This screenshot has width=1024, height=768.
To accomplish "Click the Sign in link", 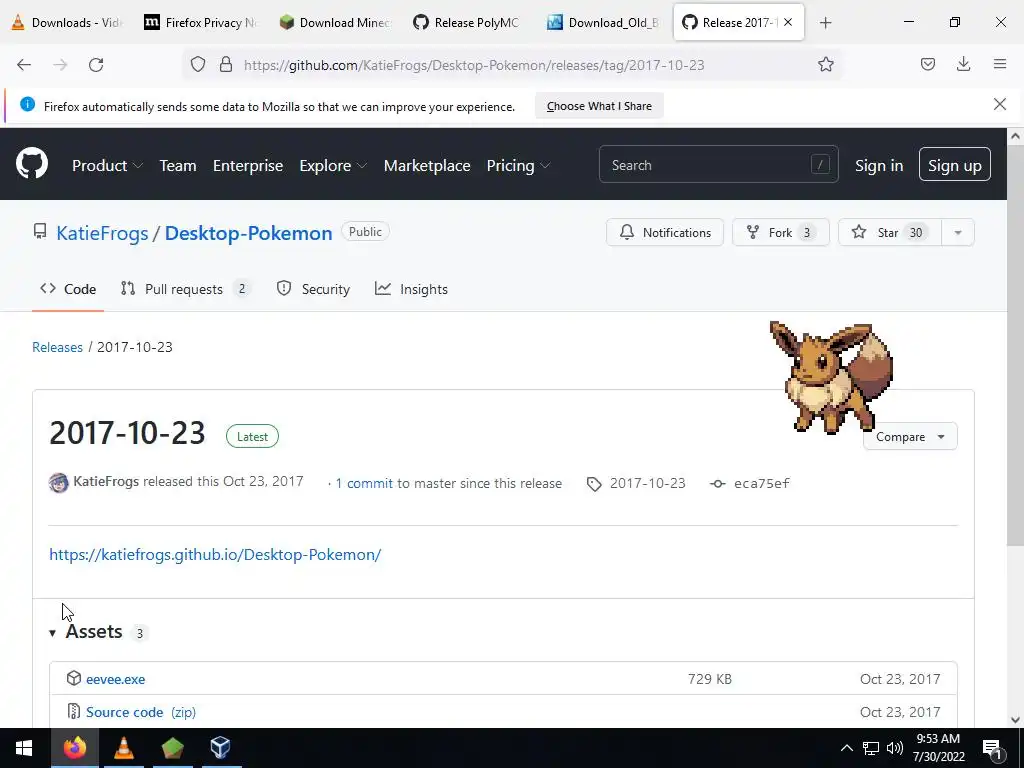I will click(x=879, y=165).
